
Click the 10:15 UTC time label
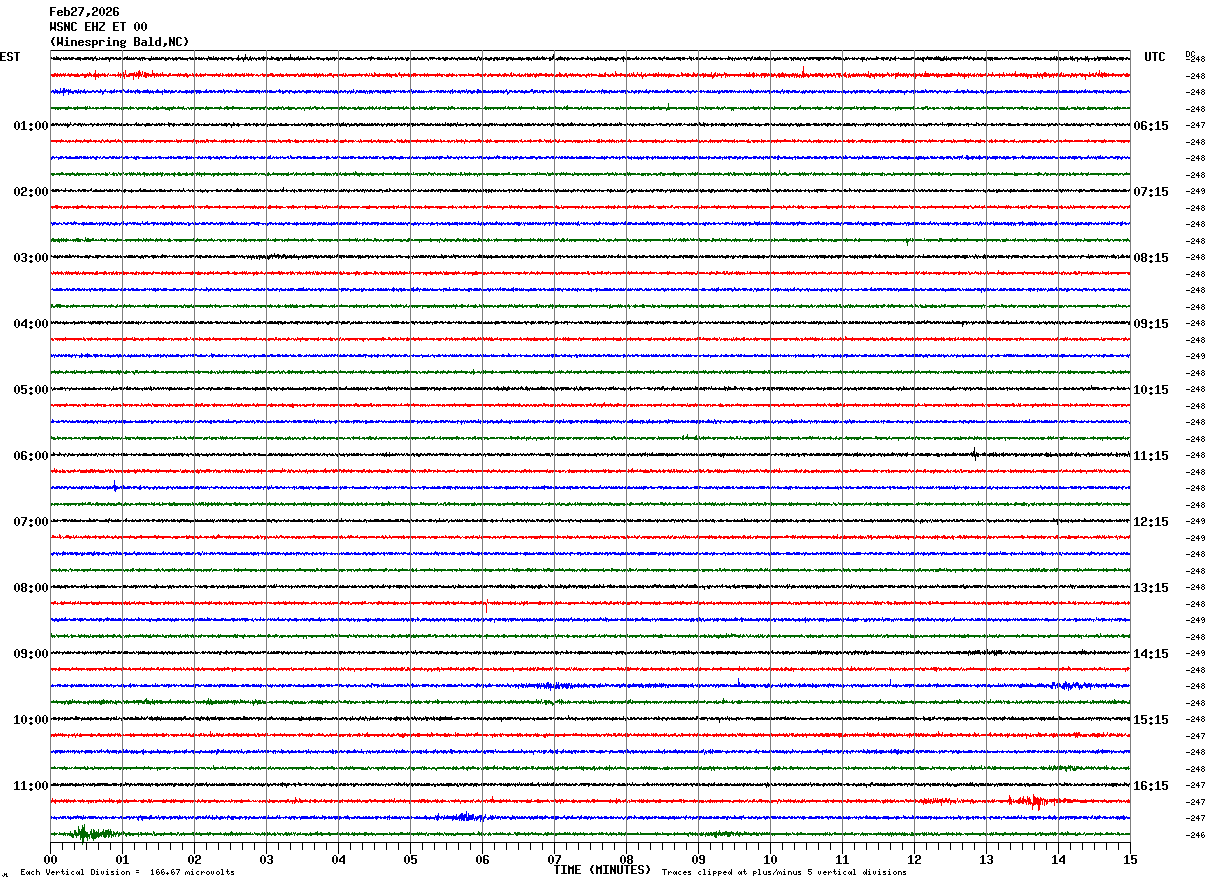pos(1151,390)
